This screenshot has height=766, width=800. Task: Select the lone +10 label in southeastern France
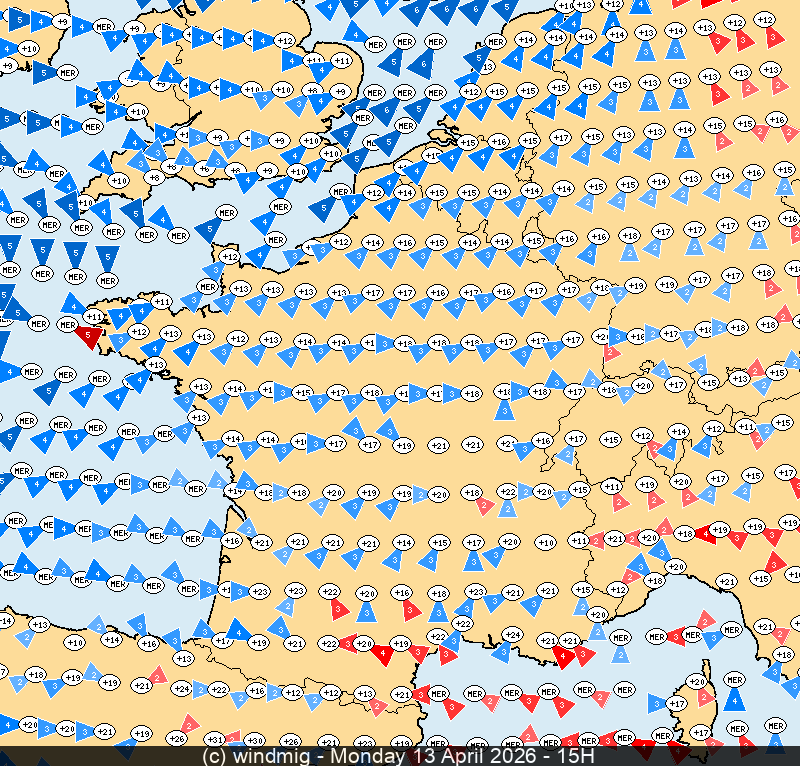pos(546,542)
